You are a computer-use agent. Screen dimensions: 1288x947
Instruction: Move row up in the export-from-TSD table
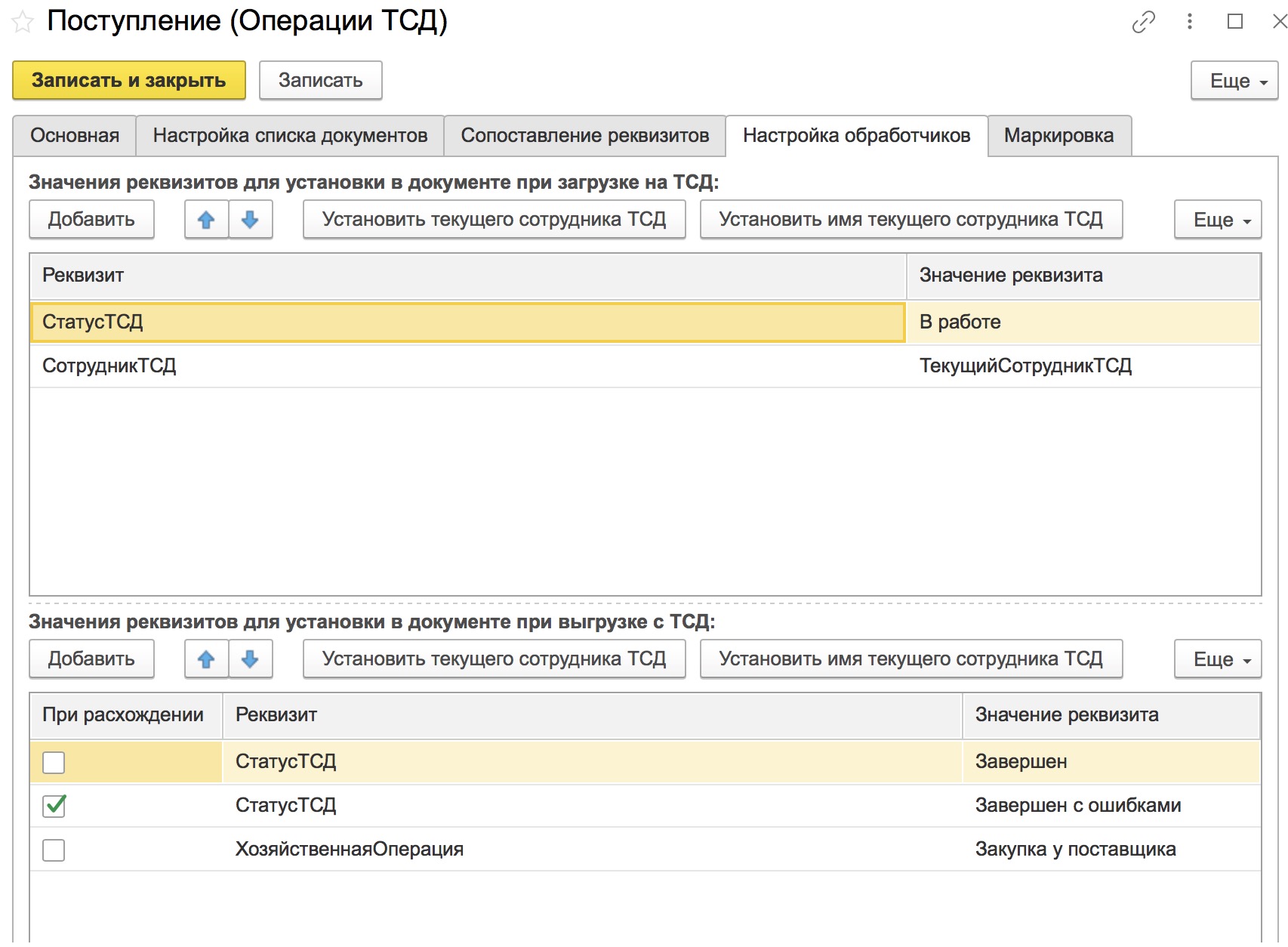click(206, 659)
